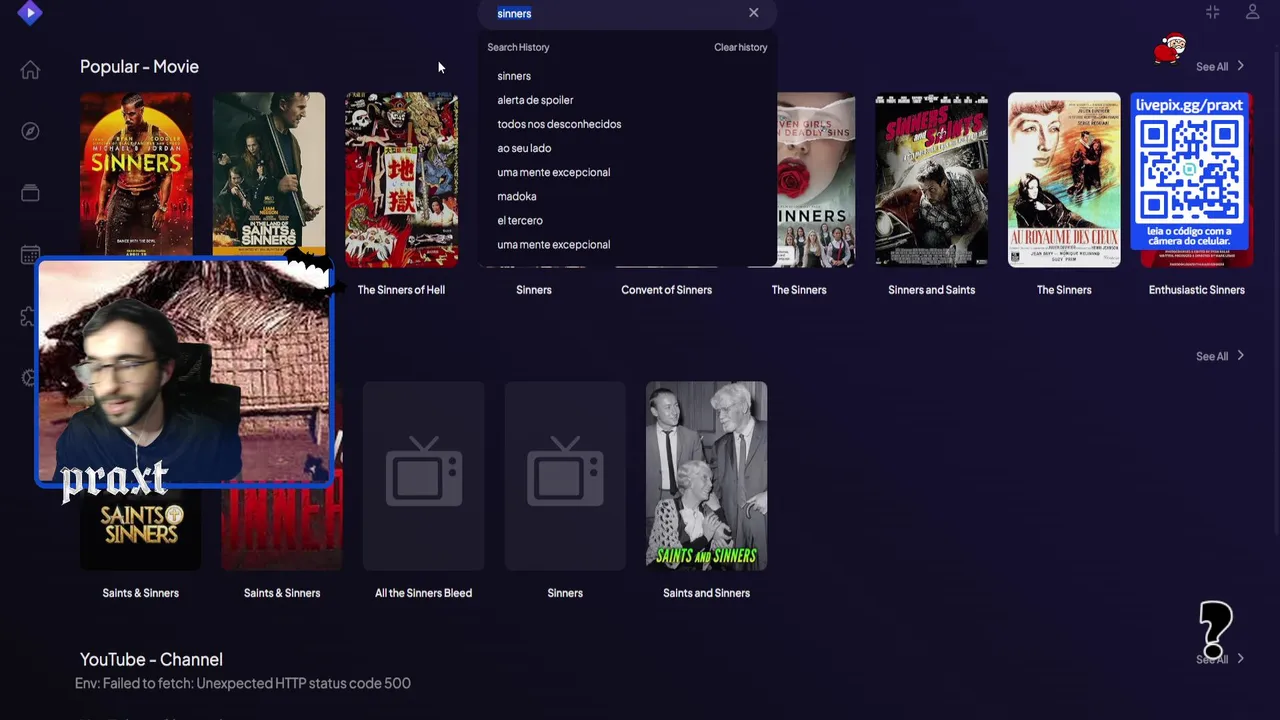The width and height of the screenshot is (1280, 720).
Task: Click the search field containing 'sinners'
Action: (x=627, y=13)
